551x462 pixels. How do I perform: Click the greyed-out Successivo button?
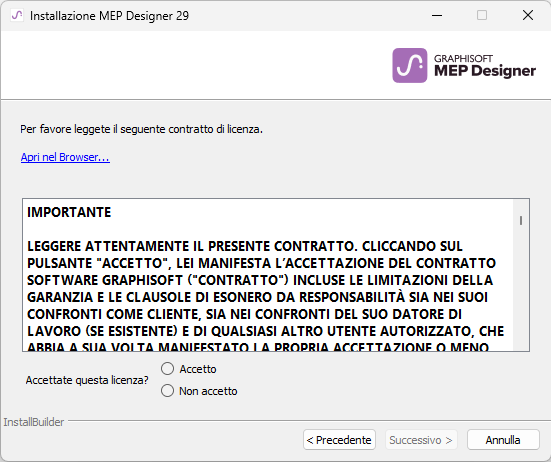tap(421, 440)
